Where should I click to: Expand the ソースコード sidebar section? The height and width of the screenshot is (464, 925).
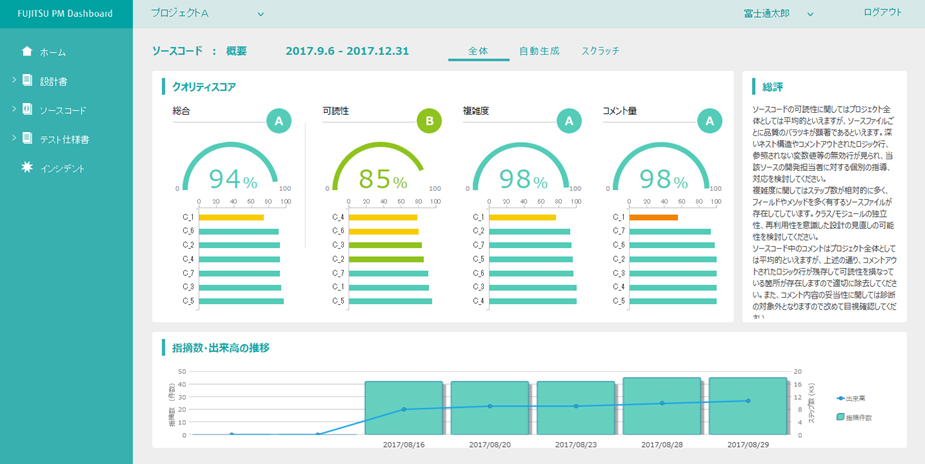[14, 109]
